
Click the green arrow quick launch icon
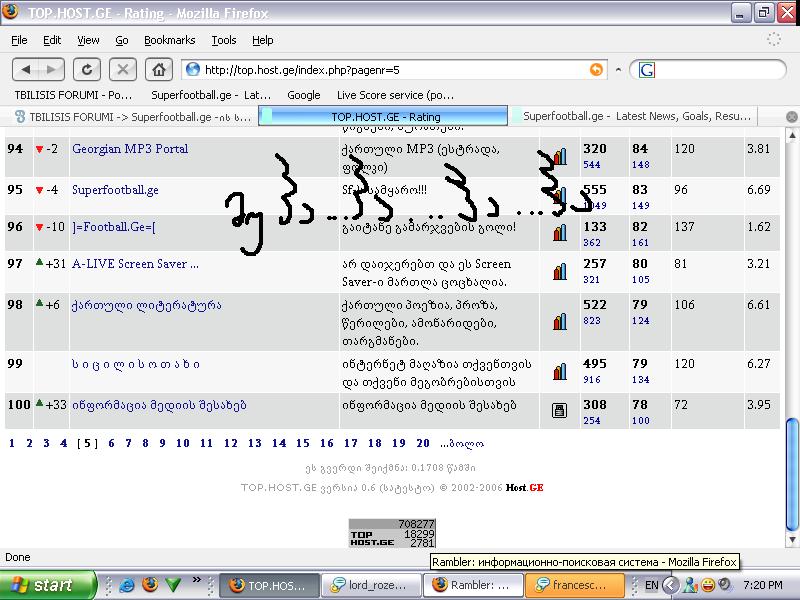(173, 585)
